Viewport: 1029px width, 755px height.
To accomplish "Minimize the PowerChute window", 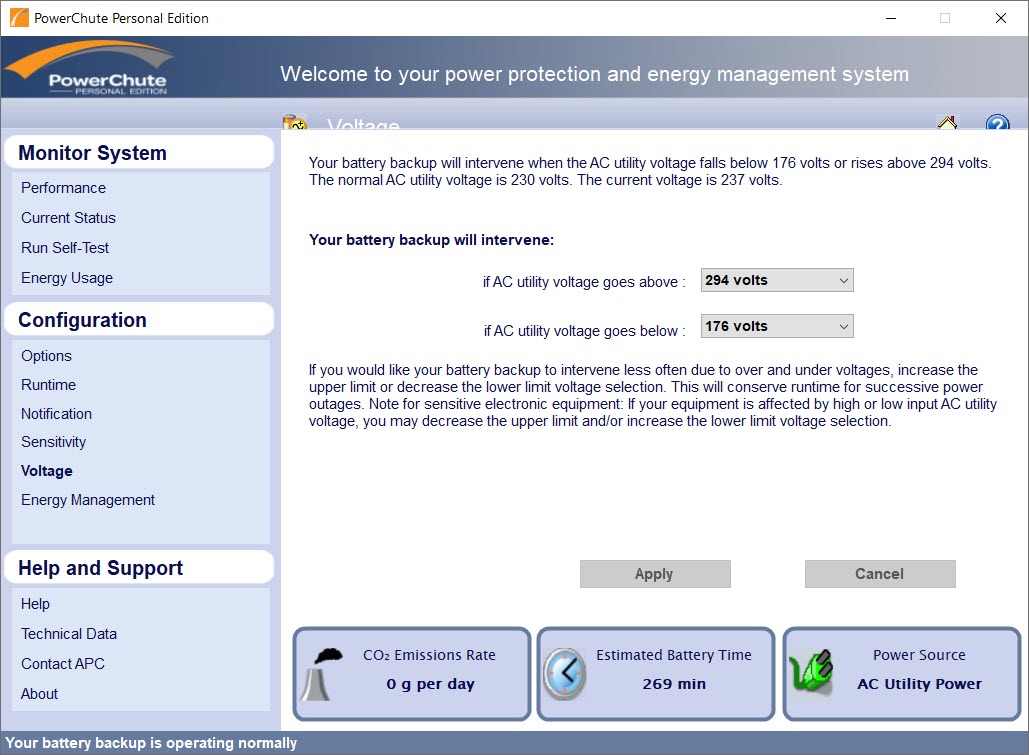I will [891, 18].
